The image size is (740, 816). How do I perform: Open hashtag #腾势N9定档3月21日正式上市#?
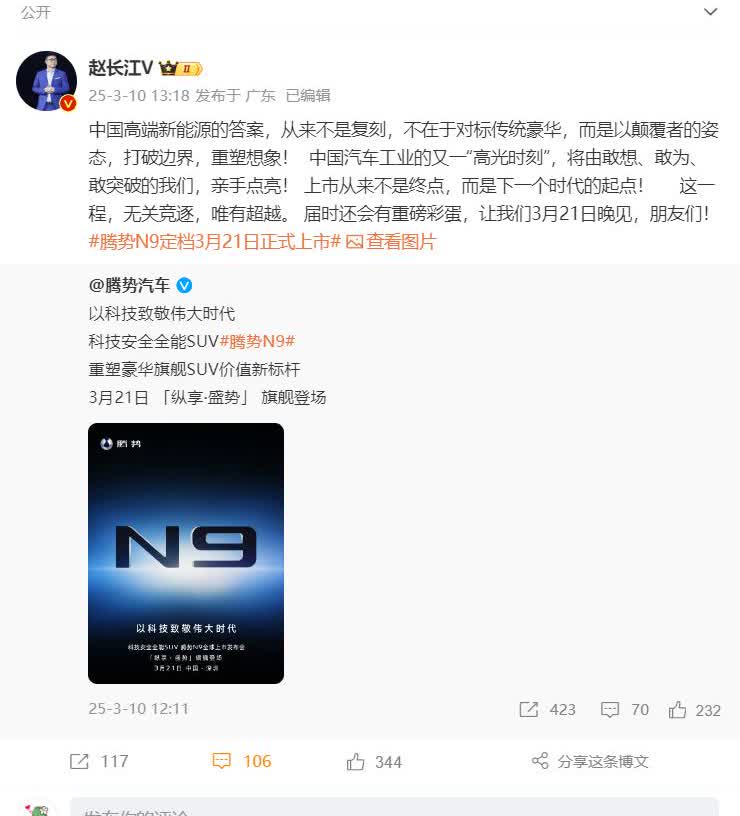pos(214,241)
